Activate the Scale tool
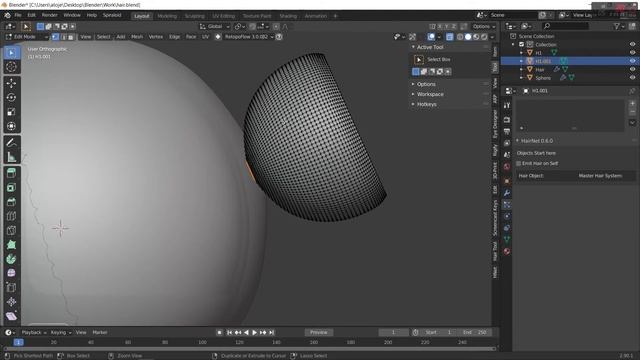 [x=11, y=111]
